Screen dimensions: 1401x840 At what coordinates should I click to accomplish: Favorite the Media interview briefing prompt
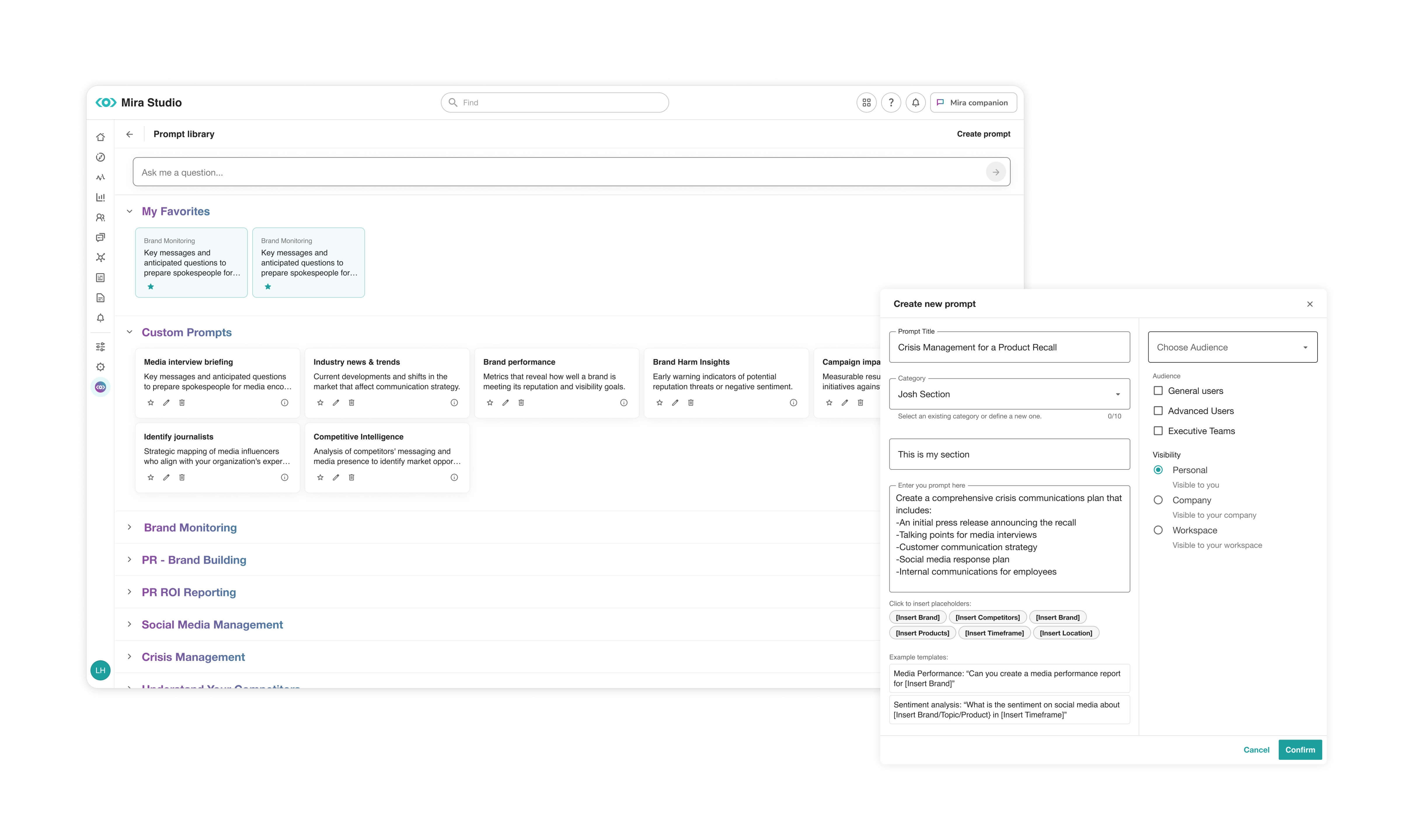pos(151,402)
